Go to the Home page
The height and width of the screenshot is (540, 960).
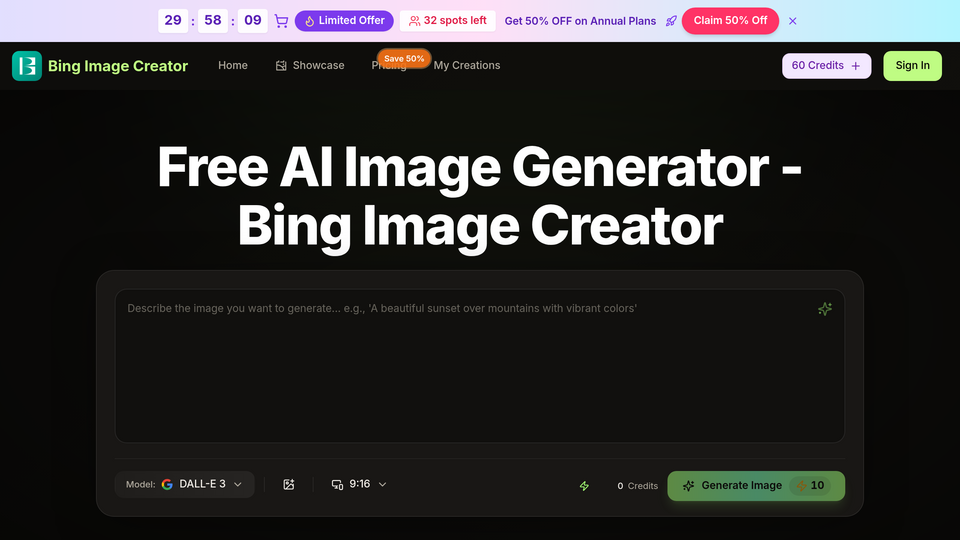(x=233, y=66)
